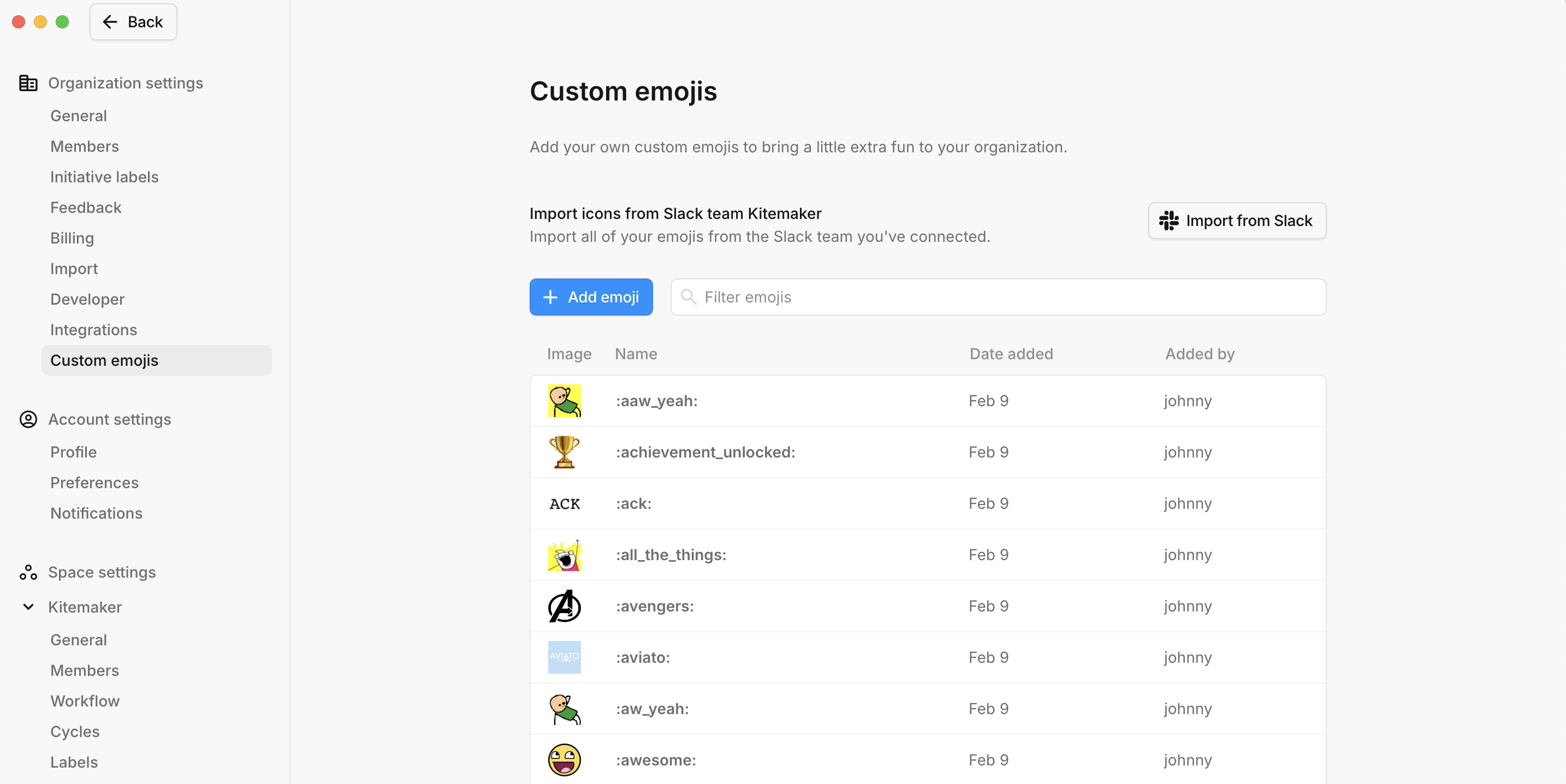Click the Kitemaker space name
Viewport: 1566px width, 784px height.
(x=85, y=607)
